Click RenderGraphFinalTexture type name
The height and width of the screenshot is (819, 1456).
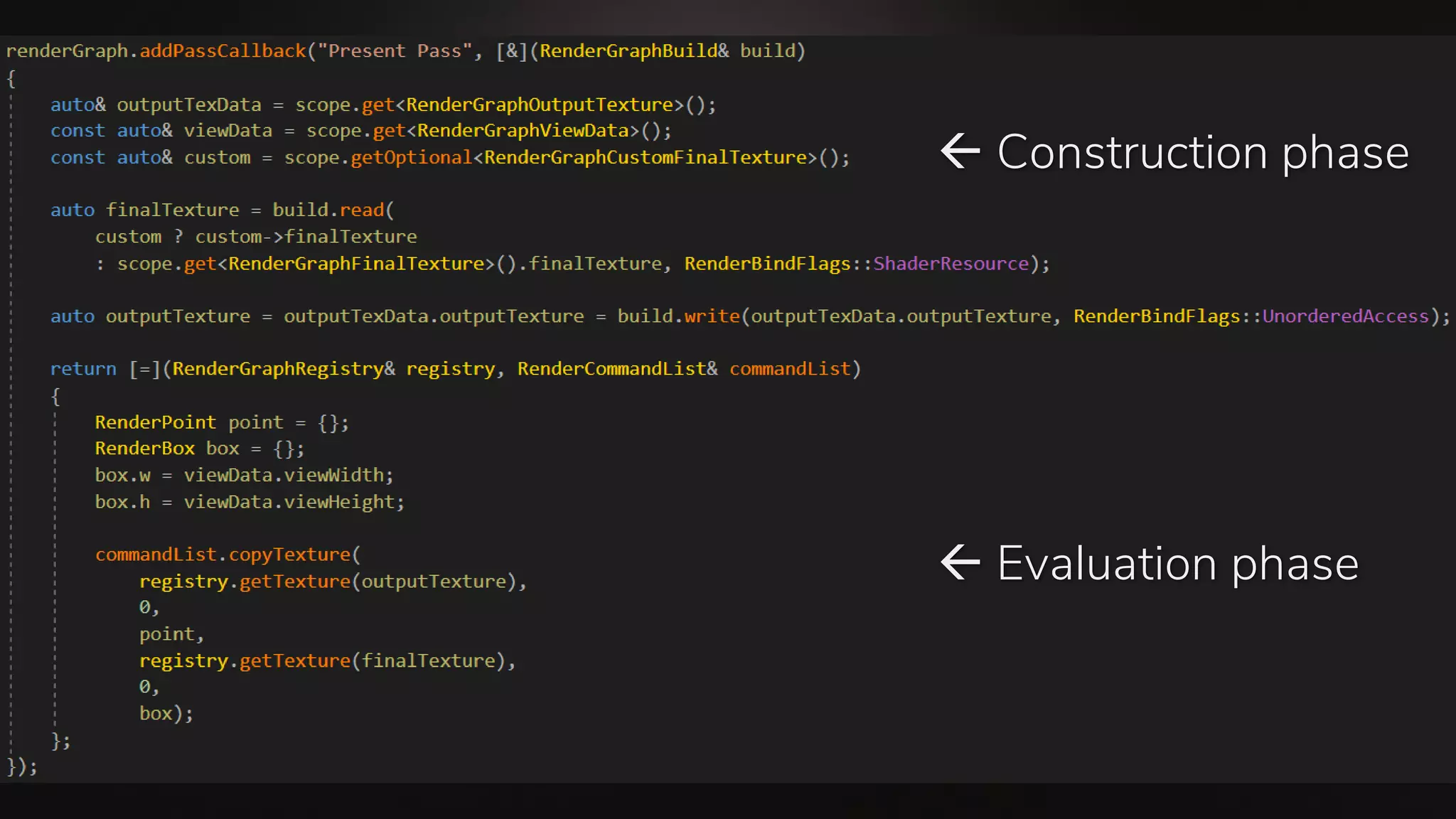[355, 264]
